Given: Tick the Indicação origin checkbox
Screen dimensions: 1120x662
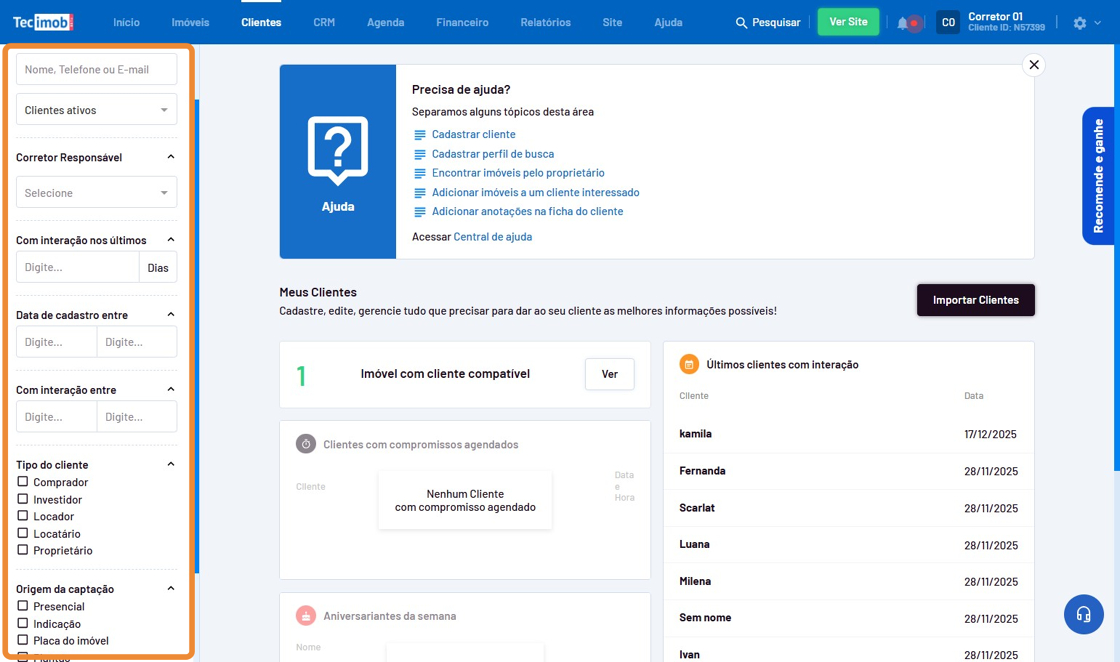Looking at the screenshot, I should point(23,623).
